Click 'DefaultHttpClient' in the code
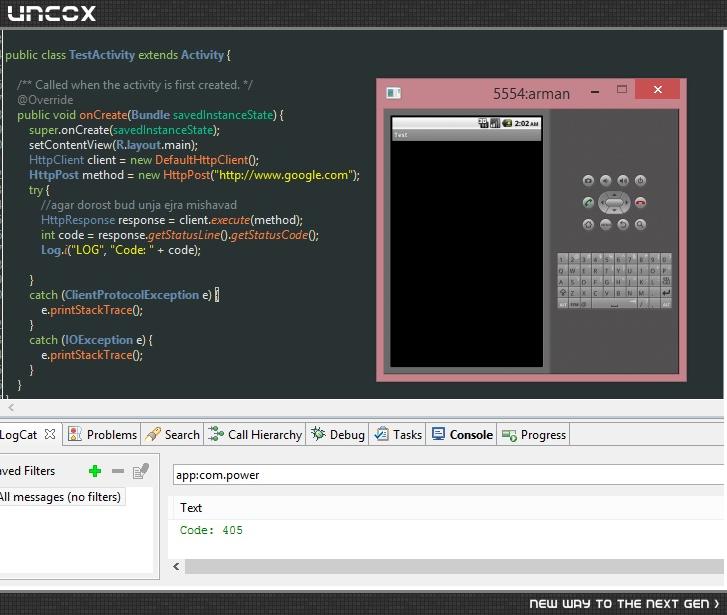Viewport: 727px width, 615px height. point(201,160)
